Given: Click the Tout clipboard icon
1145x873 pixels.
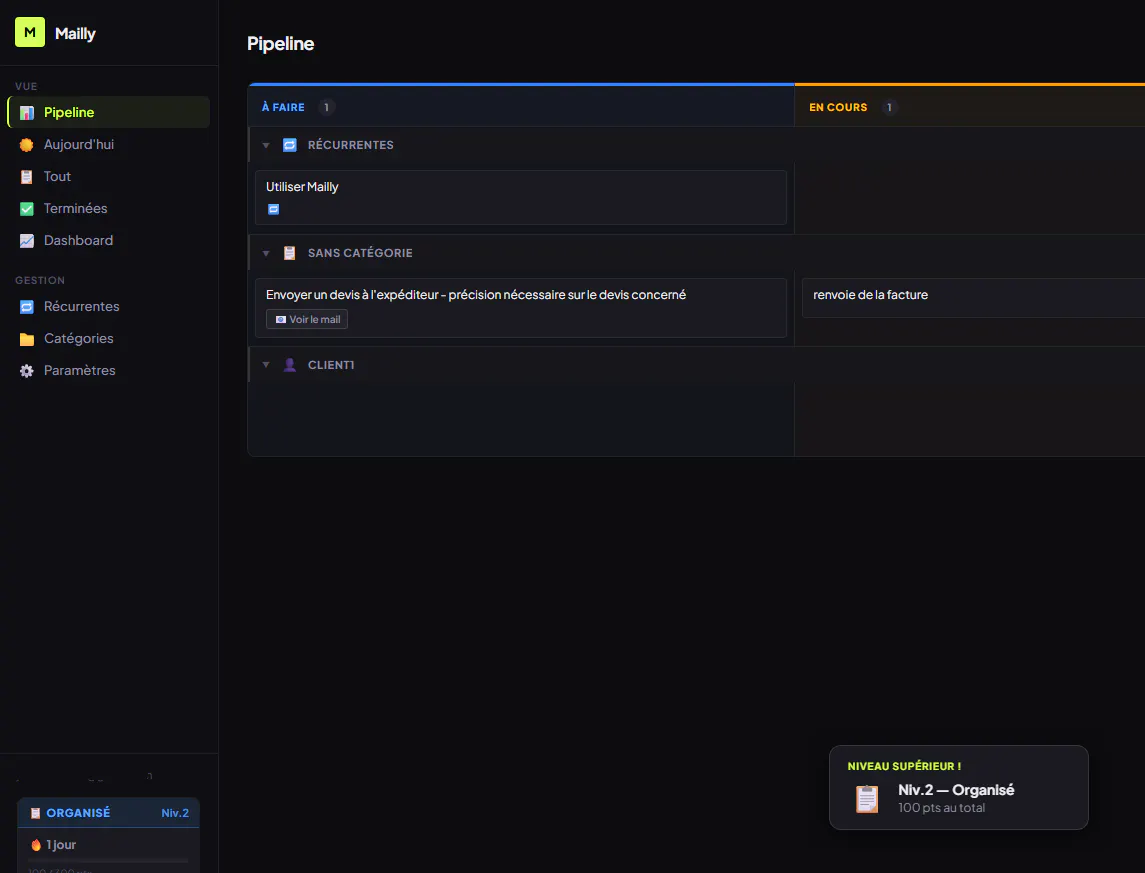Looking at the screenshot, I should pos(27,177).
